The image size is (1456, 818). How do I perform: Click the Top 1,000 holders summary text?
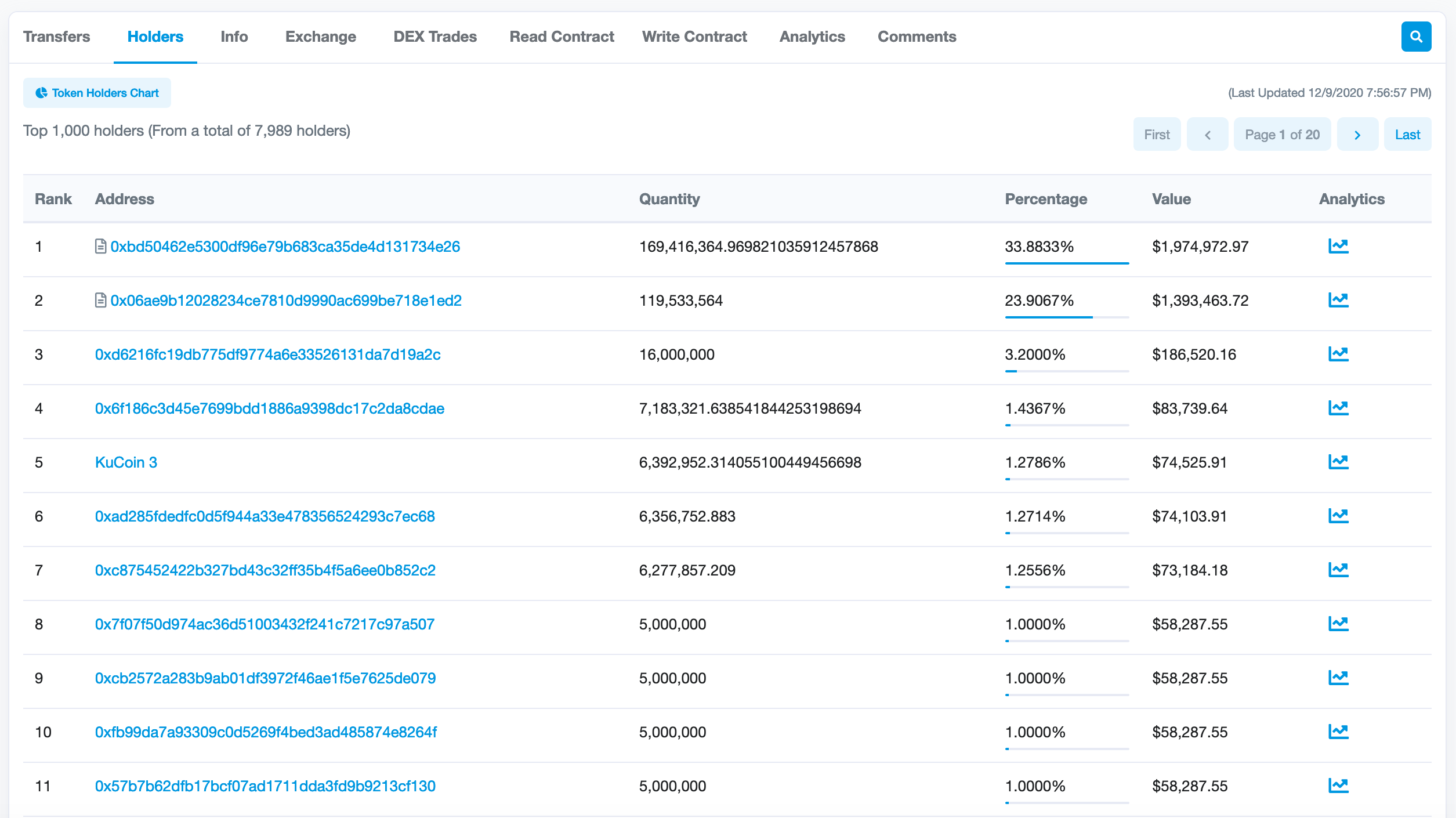[x=187, y=131]
